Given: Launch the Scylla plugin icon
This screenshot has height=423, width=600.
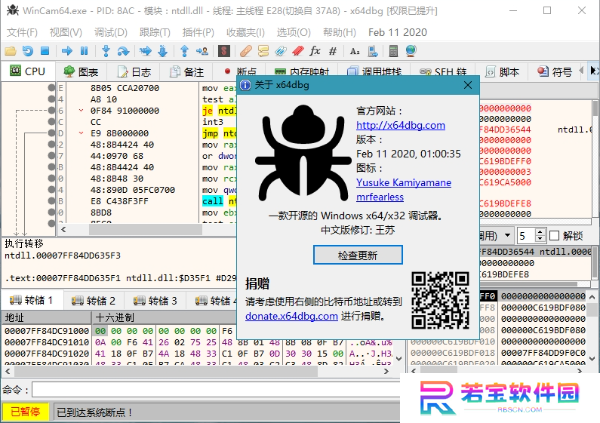Looking at the screenshot, I should [224, 51].
